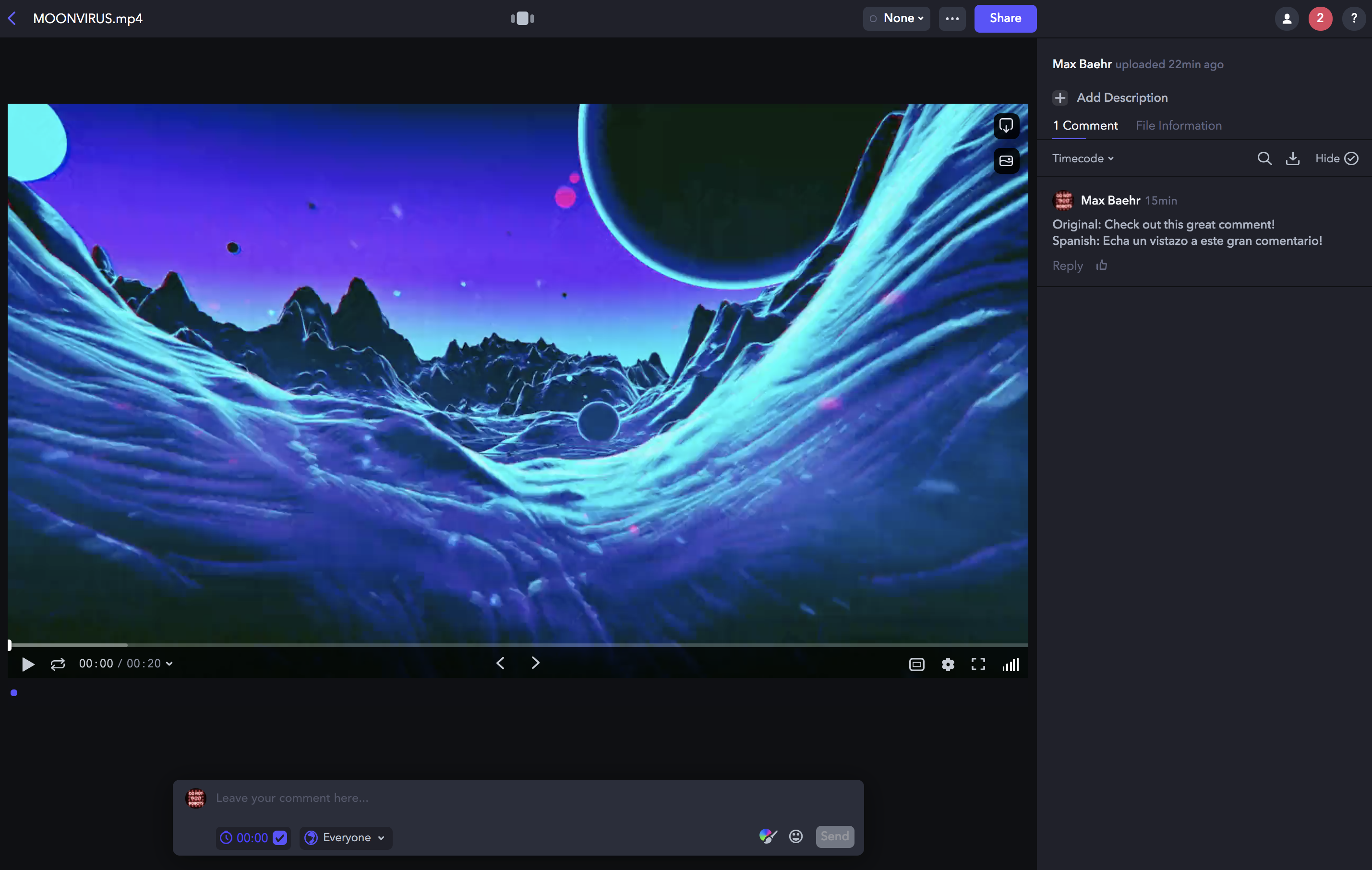Click Reply under the comment
Image resolution: width=1372 pixels, height=870 pixels.
(x=1067, y=266)
